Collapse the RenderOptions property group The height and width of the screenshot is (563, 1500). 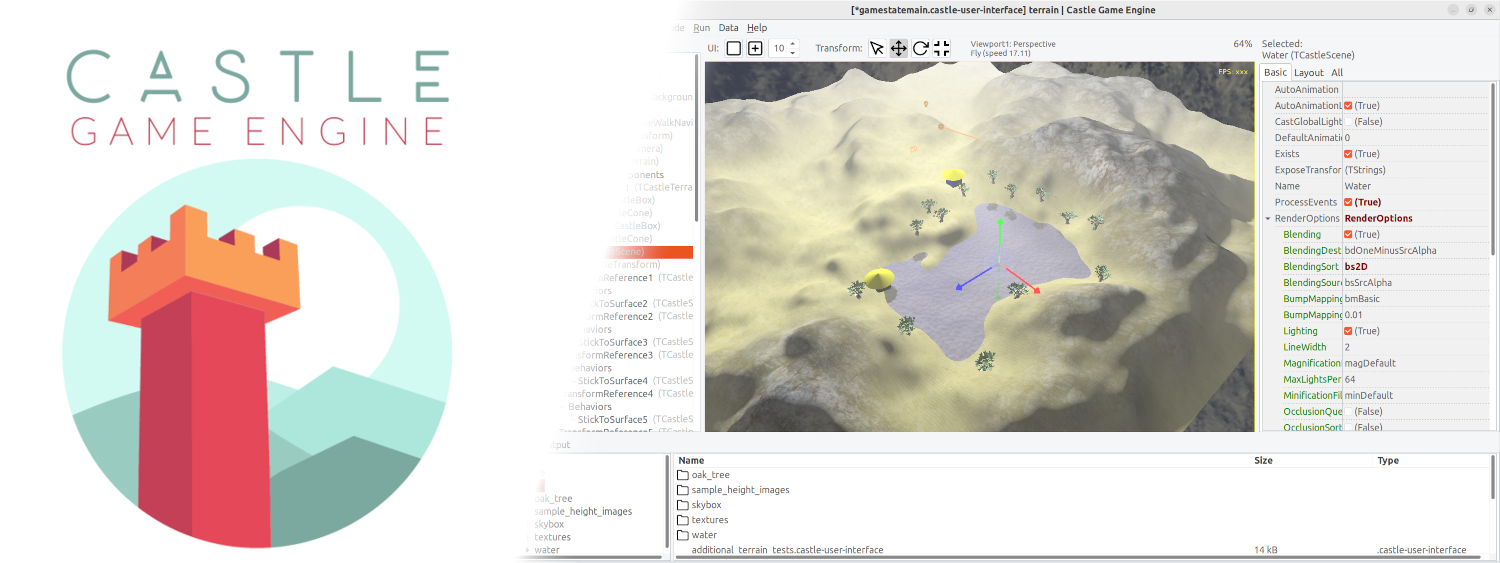(1268, 218)
